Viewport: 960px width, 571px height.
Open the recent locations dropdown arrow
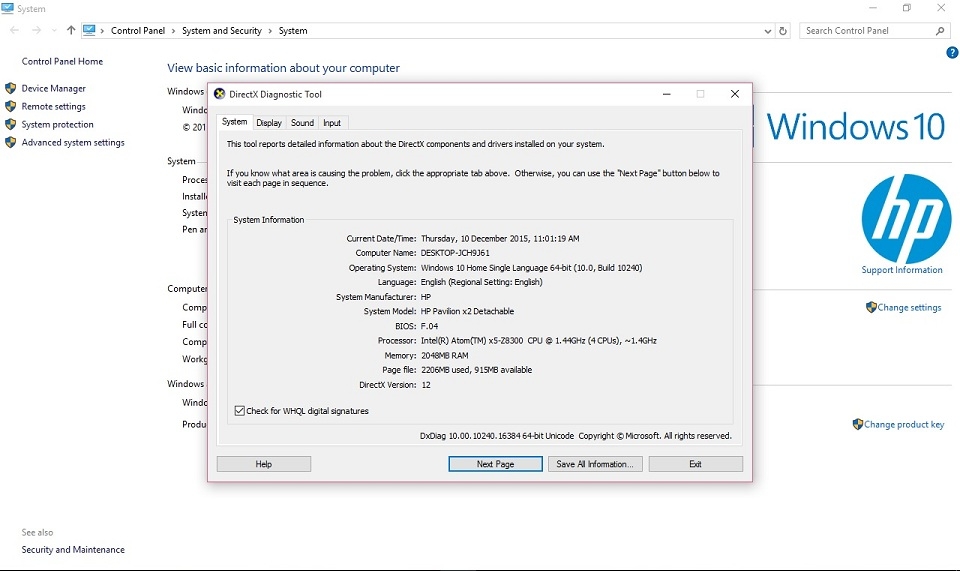tap(54, 31)
